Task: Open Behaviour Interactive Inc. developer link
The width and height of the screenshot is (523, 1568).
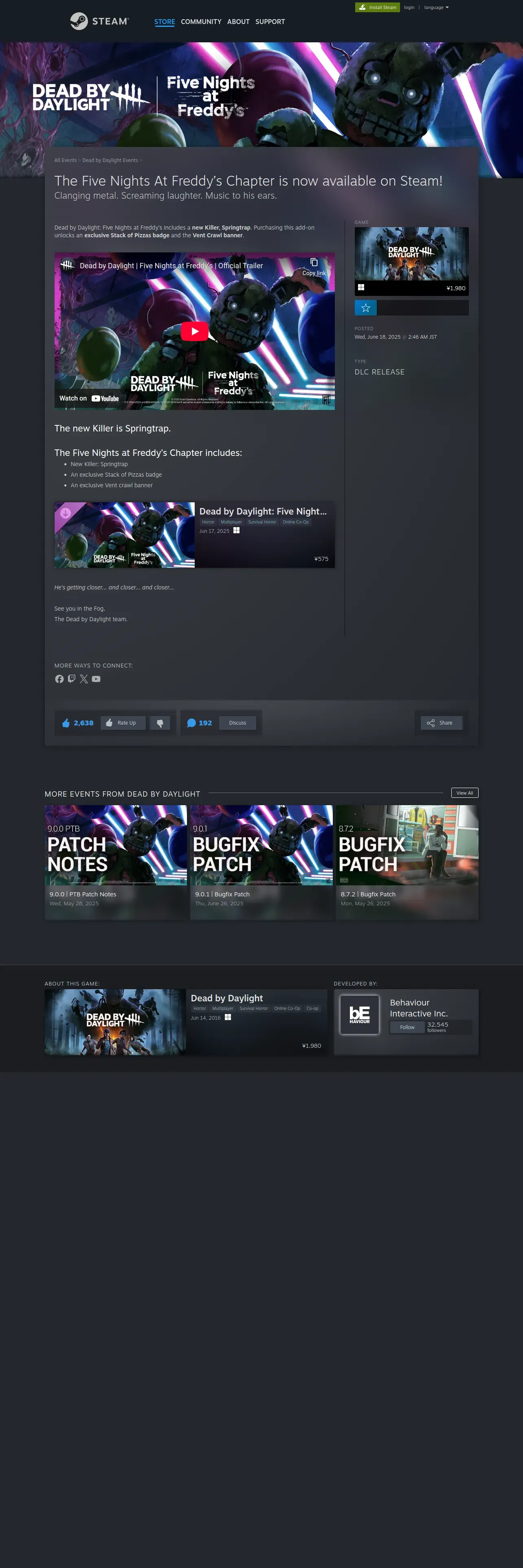Action: 419,1008
